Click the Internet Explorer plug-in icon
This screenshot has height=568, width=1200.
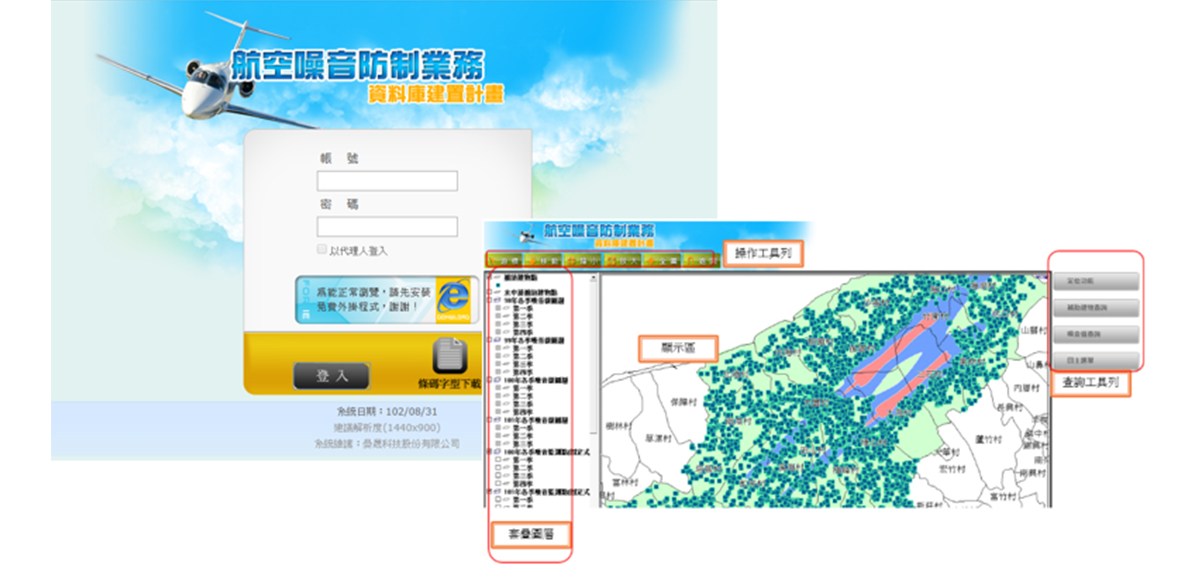pyautogui.click(x=453, y=301)
